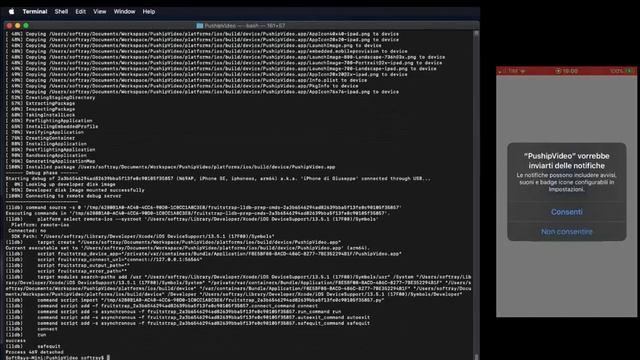Click the dialog description about notifiche
Screen dimensions: 640x360
click(x=567, y=182)
